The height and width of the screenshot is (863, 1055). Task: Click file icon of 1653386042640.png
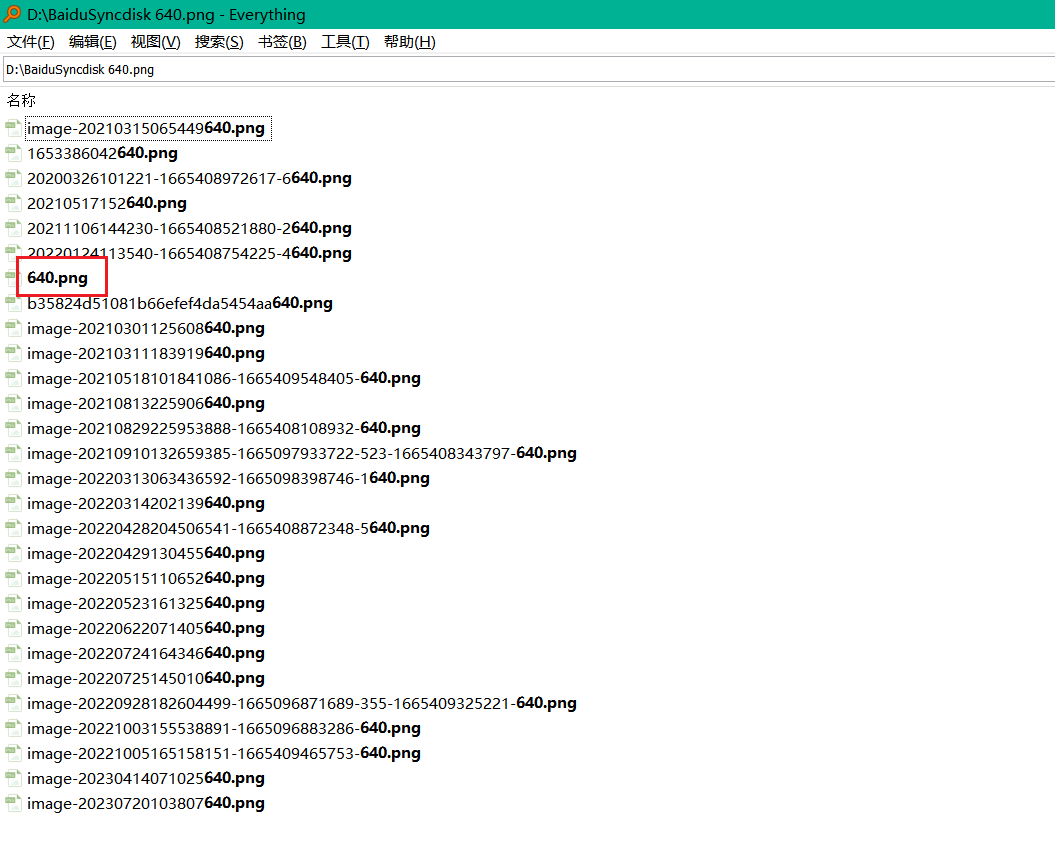(13, 153)
